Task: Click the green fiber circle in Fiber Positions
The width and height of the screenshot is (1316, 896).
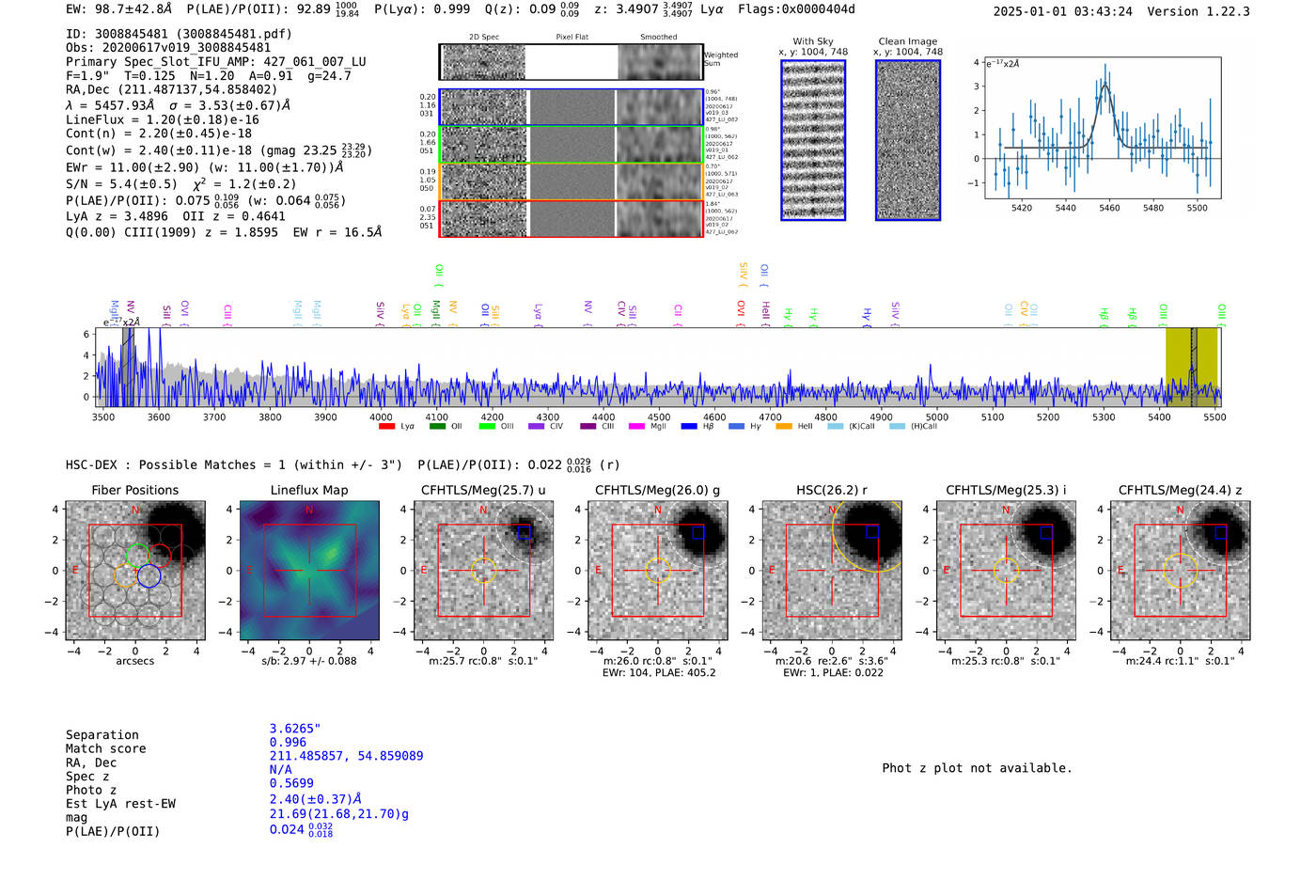Action: (x=137, y=555)
